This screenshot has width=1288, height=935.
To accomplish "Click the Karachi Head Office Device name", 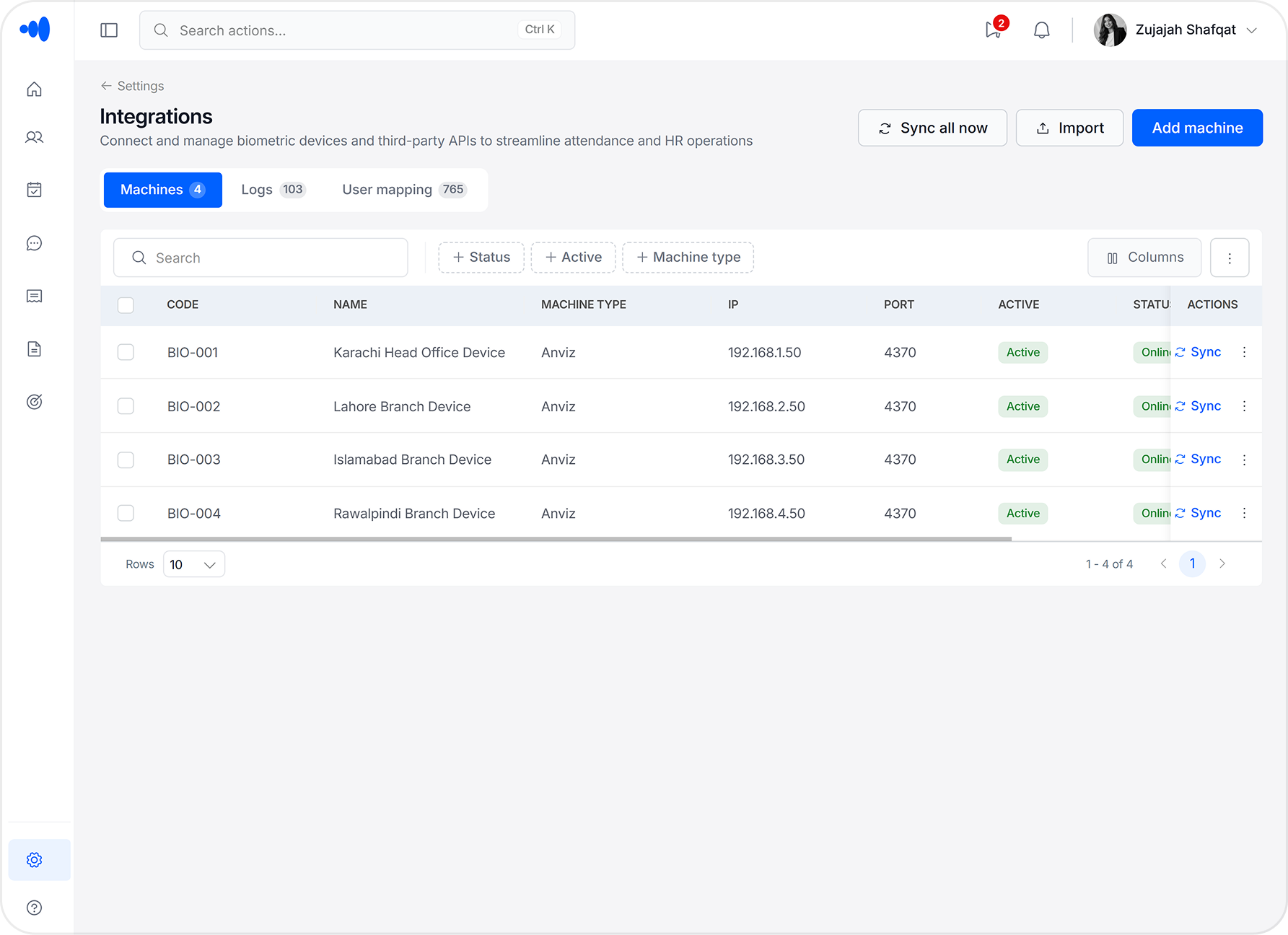I will [x=419, y=352].
